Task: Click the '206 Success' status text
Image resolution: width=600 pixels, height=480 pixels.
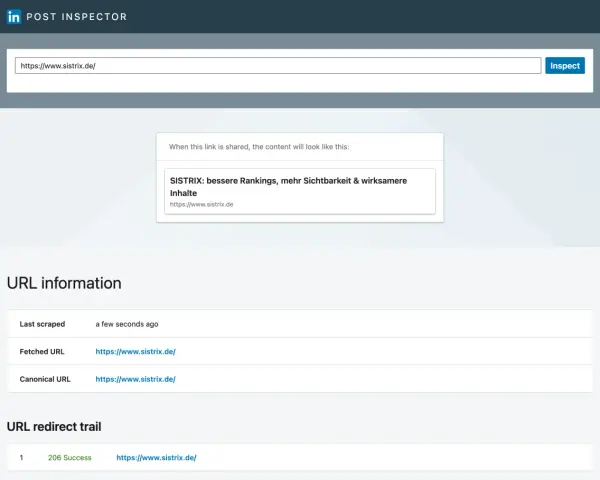Action: [70, 457]
